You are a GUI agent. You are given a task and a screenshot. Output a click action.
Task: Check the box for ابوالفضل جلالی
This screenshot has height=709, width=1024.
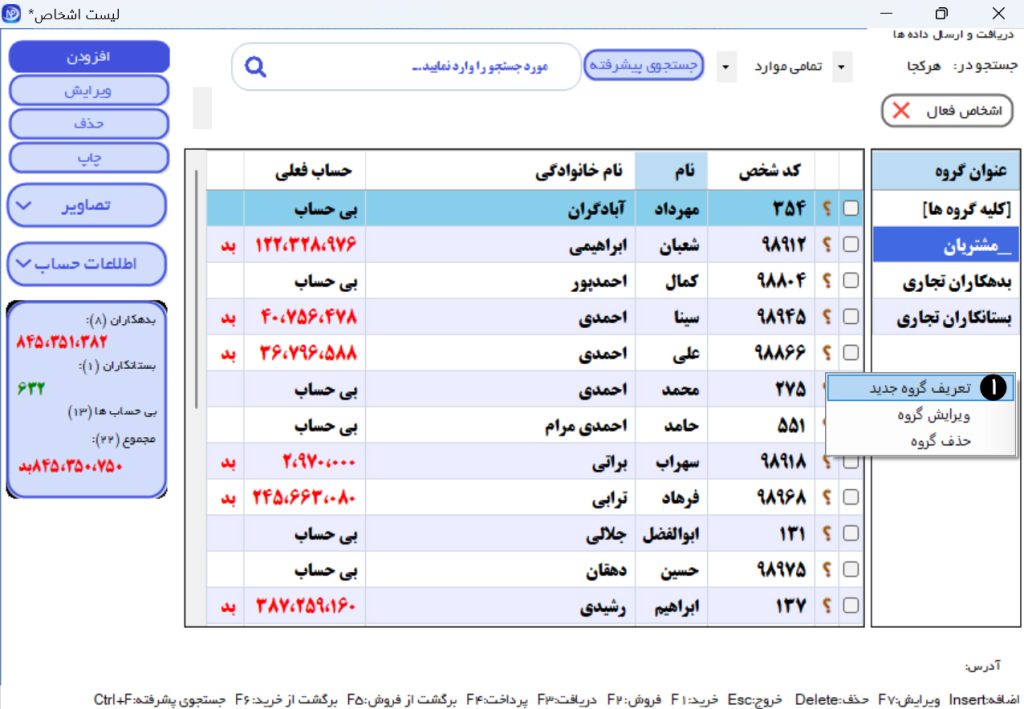click(850, 534)
